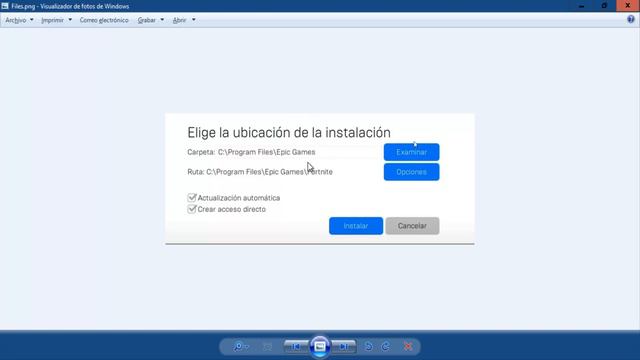Click the heading Elige la ubicación de la instalación
This screenshot has height=360, width=640.
click(x=289, y=133)
